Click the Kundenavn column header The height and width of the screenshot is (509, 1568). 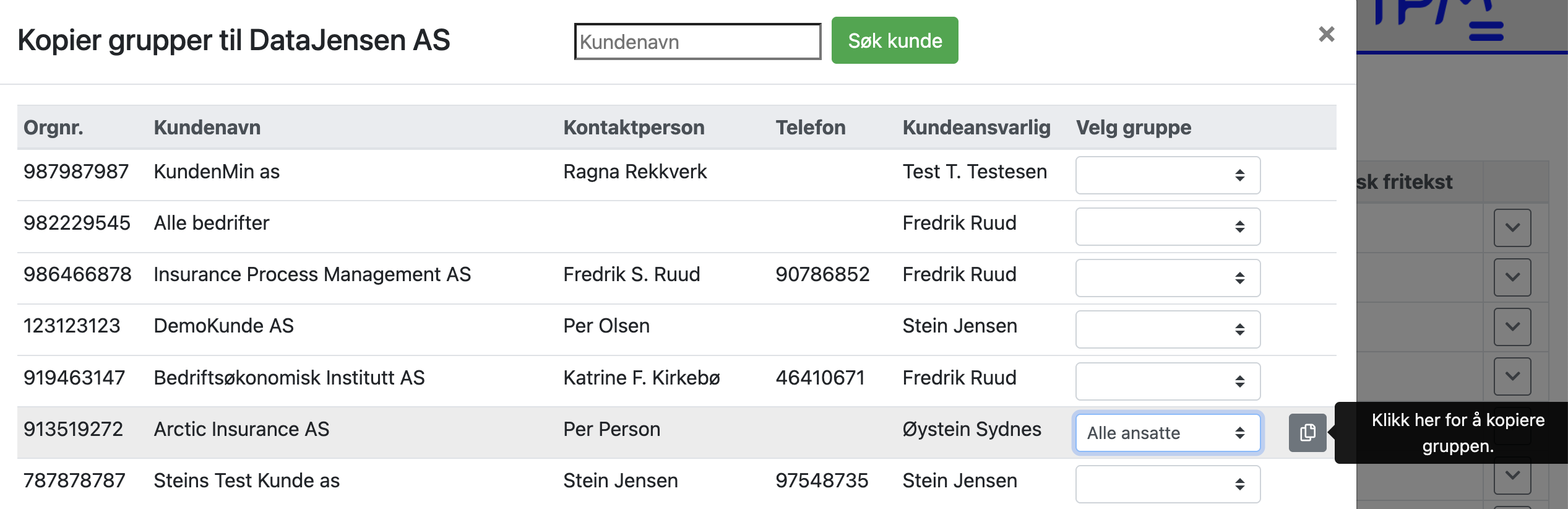[x=207, y=128]
